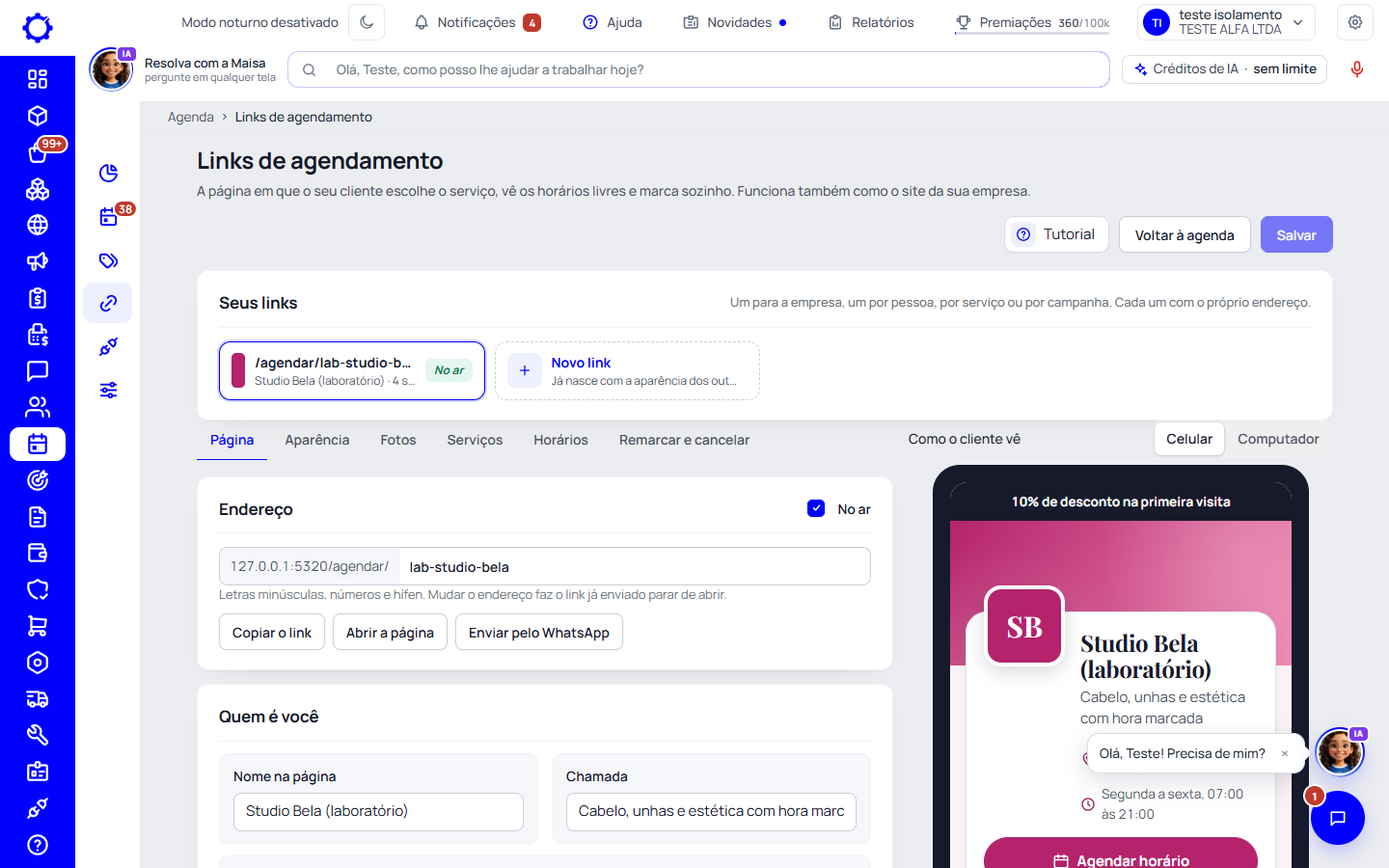Open the shopping bag icon with 99+ badge
1389x868 pixels.
[38, 152]
